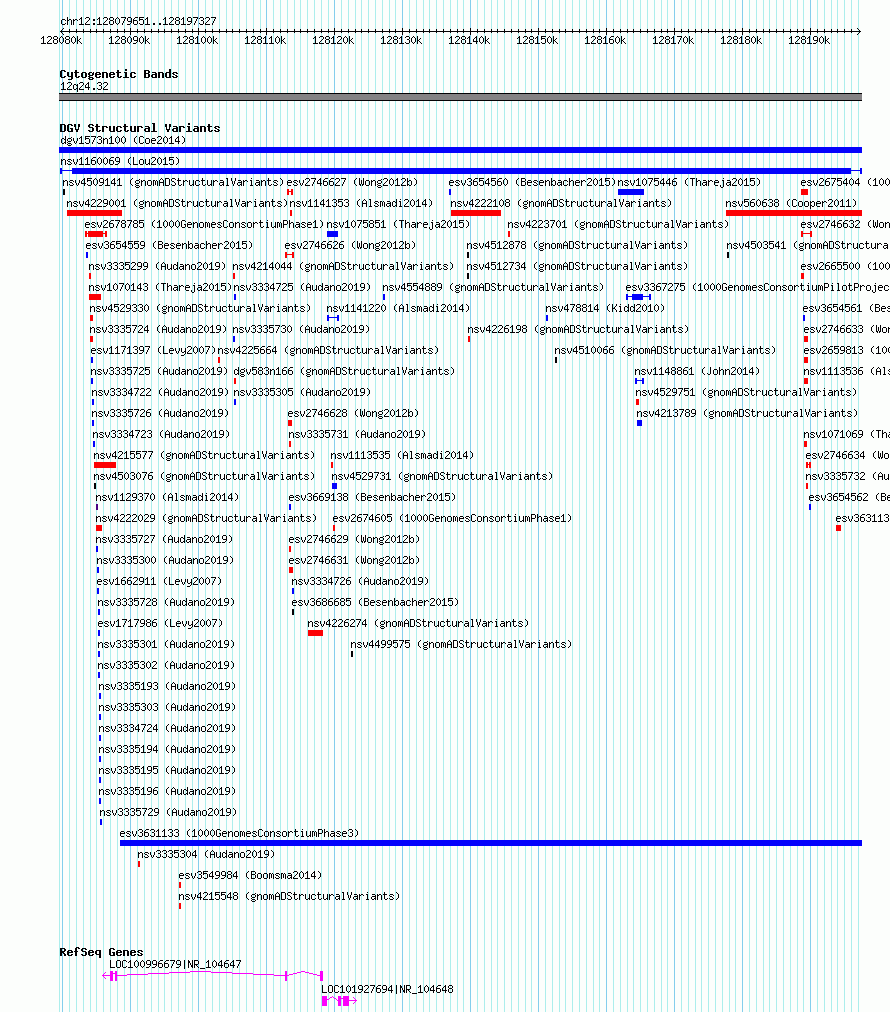
Task: Click the esv3686685 (Besenbacher2015) label
Action: pos(375,602)
